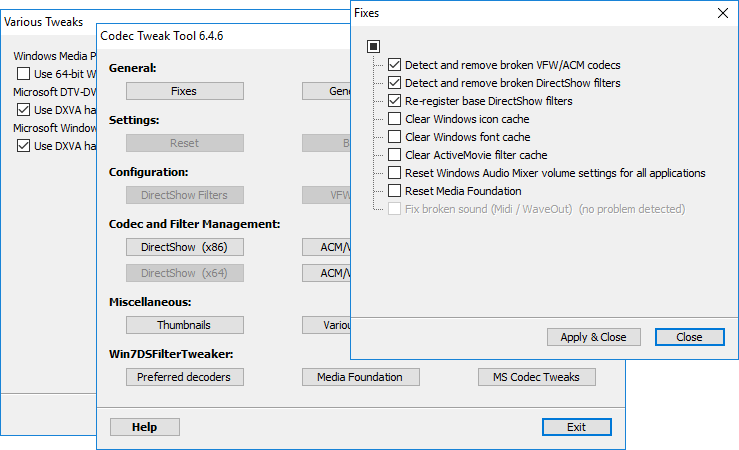
Task: Open the Fixes button under General
Action: pyautogui.click(x=184, y=91)
